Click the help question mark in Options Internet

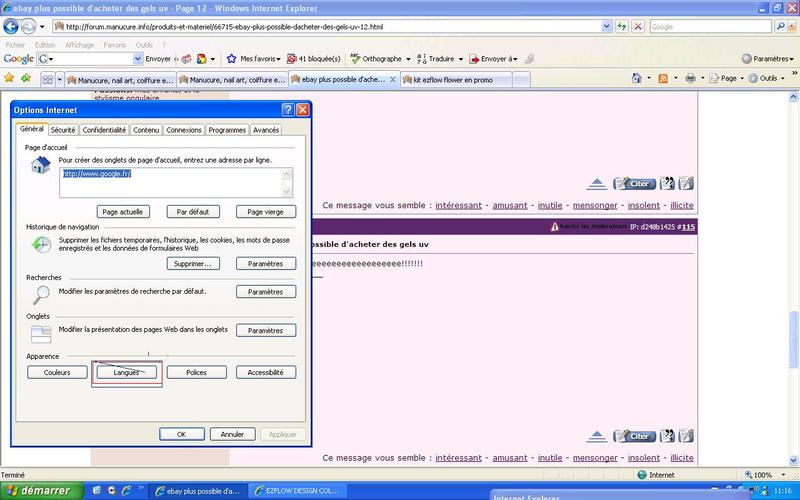coord(287,109)
